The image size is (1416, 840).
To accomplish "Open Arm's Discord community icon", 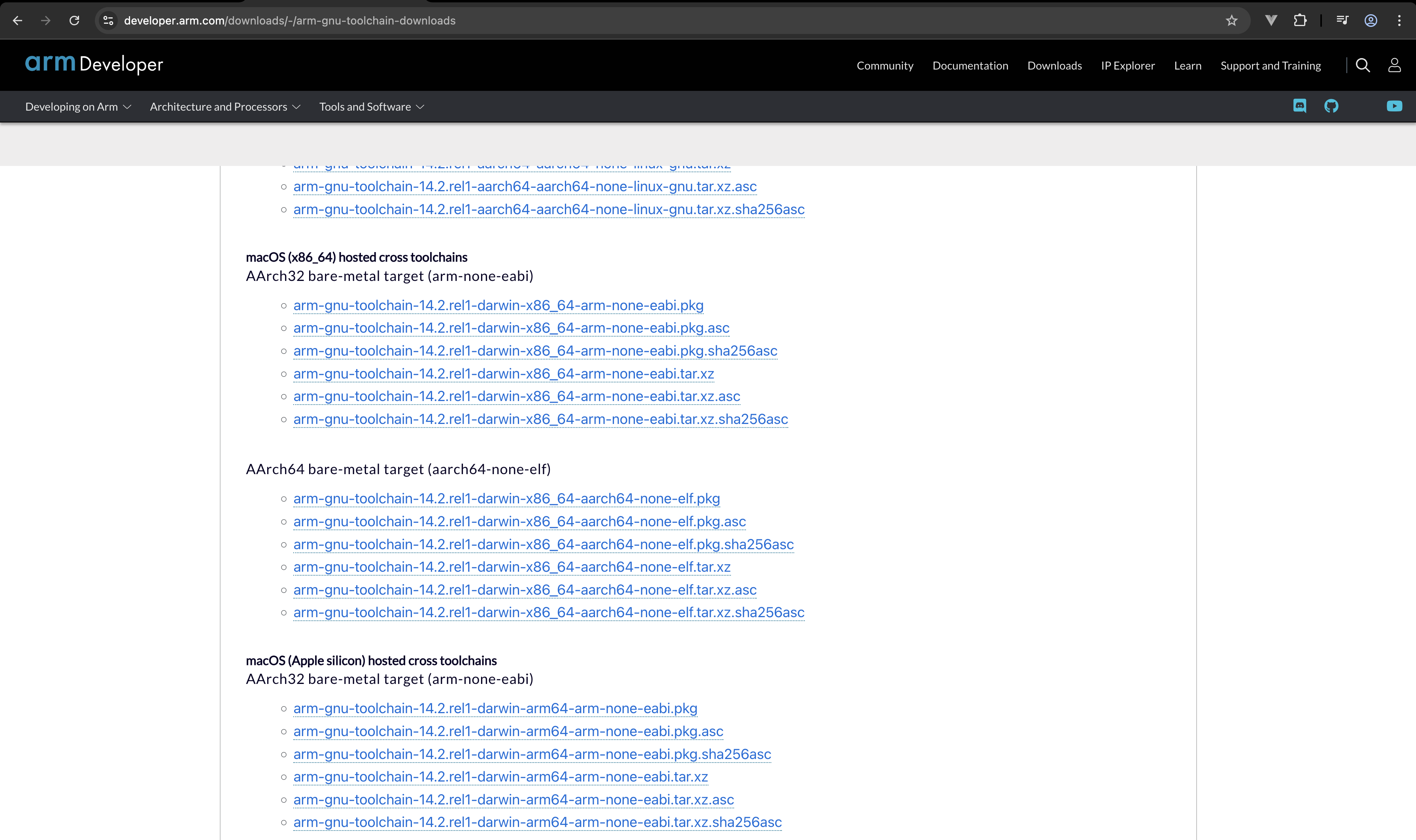I will 1299,106.
